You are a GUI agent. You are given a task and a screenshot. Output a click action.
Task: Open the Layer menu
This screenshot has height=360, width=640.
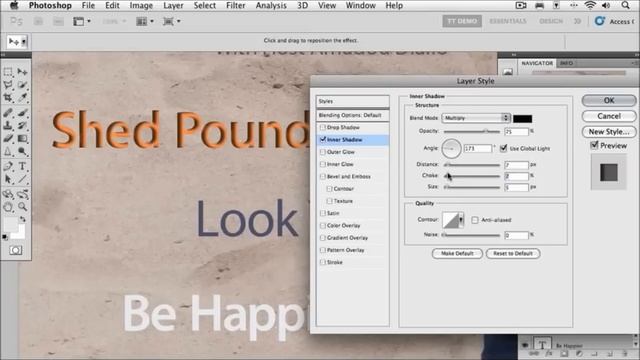(173, 6)
